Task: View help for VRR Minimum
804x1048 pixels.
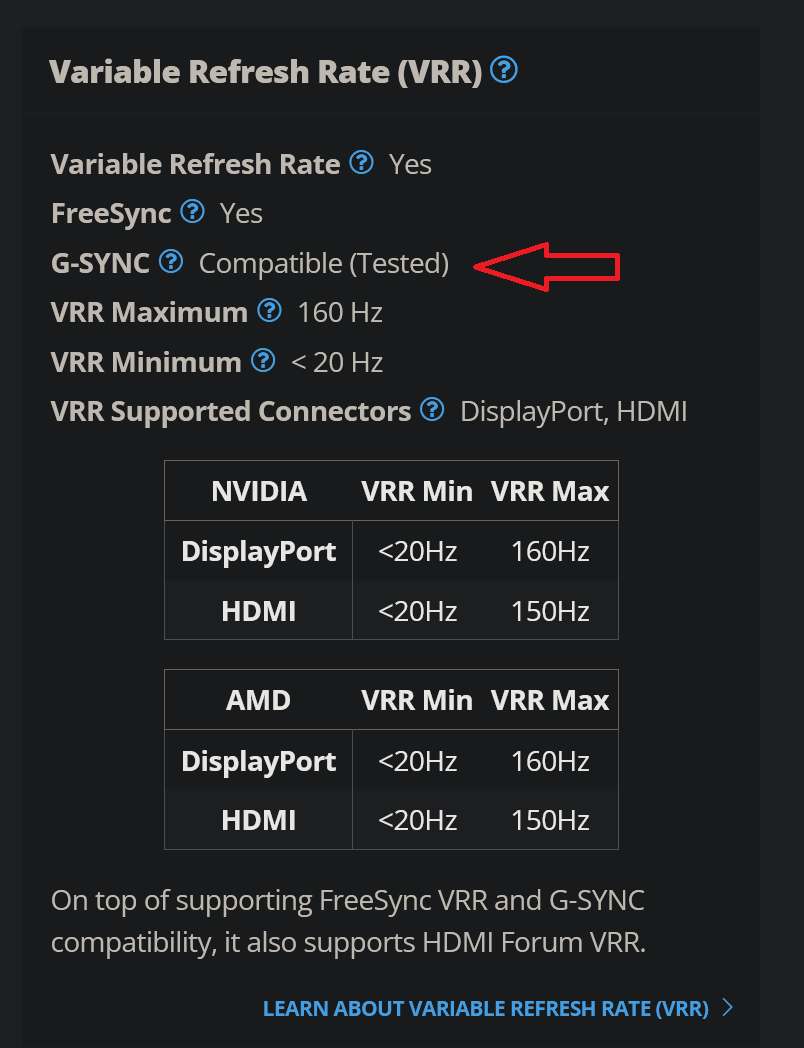Action: coord(262,360)
